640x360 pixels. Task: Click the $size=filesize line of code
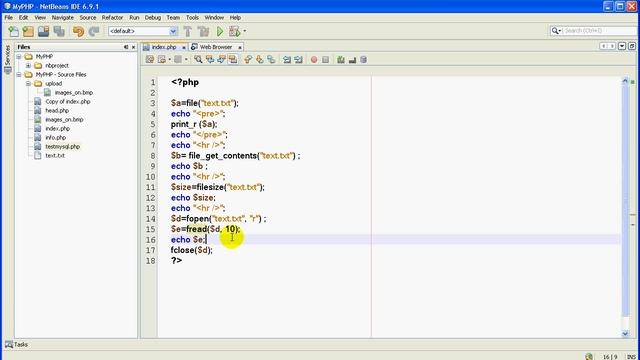point(218,187)
